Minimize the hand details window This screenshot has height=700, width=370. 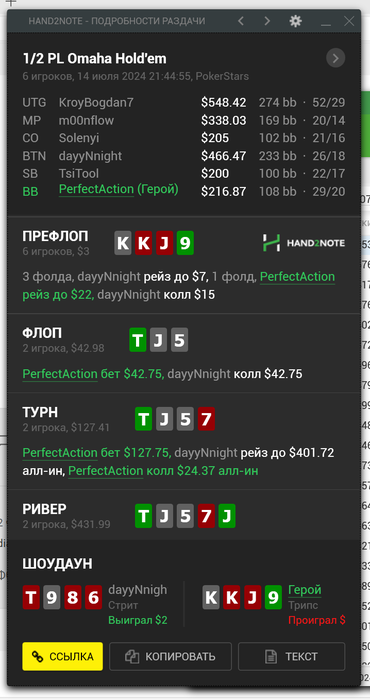[326, 22]
